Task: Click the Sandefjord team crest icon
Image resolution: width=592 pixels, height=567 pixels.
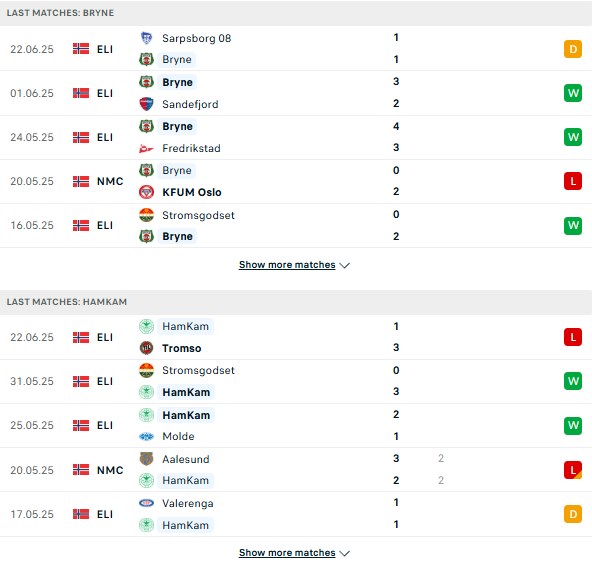Action: [x=146, y=104]
